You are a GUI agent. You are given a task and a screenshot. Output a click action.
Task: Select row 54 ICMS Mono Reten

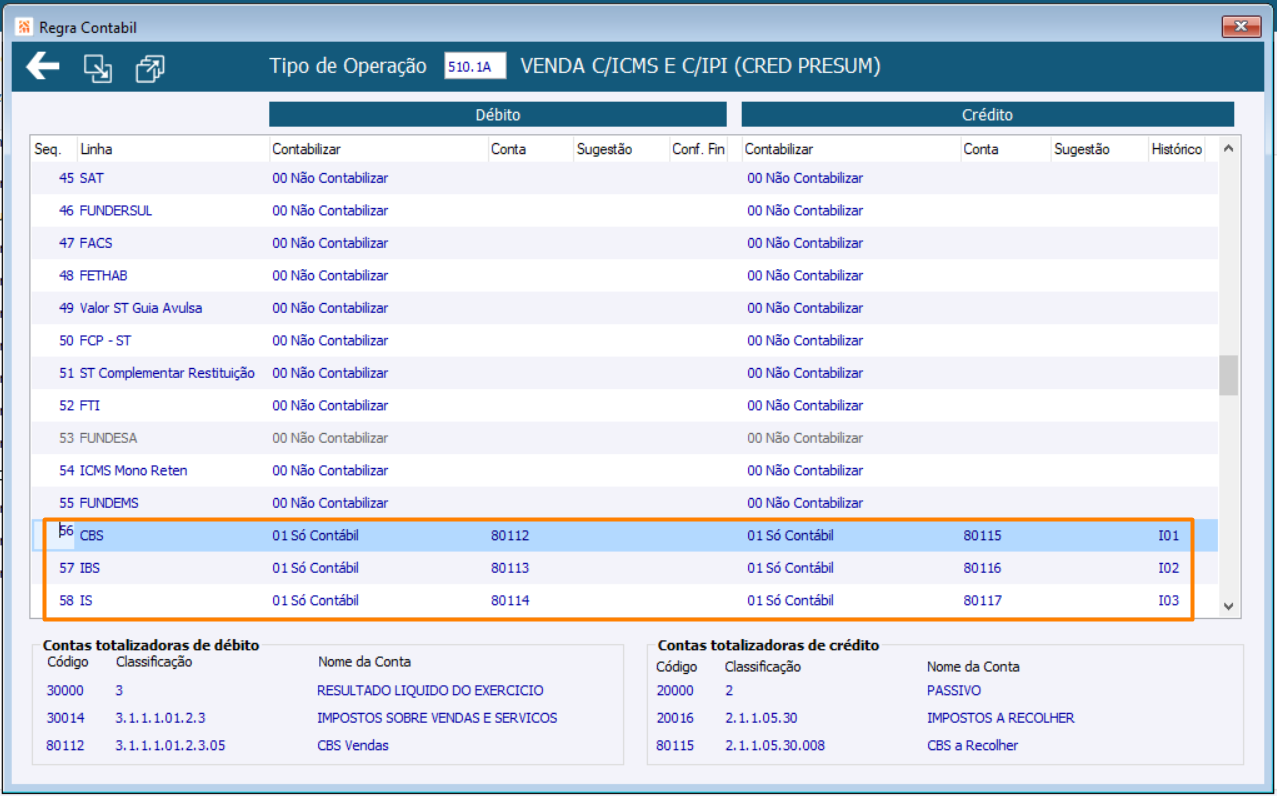click(x=625, y=471)
